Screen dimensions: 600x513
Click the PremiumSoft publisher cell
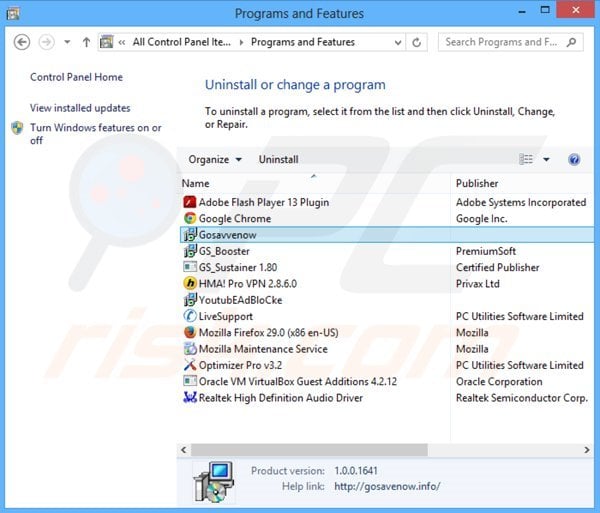coord(486,251)
